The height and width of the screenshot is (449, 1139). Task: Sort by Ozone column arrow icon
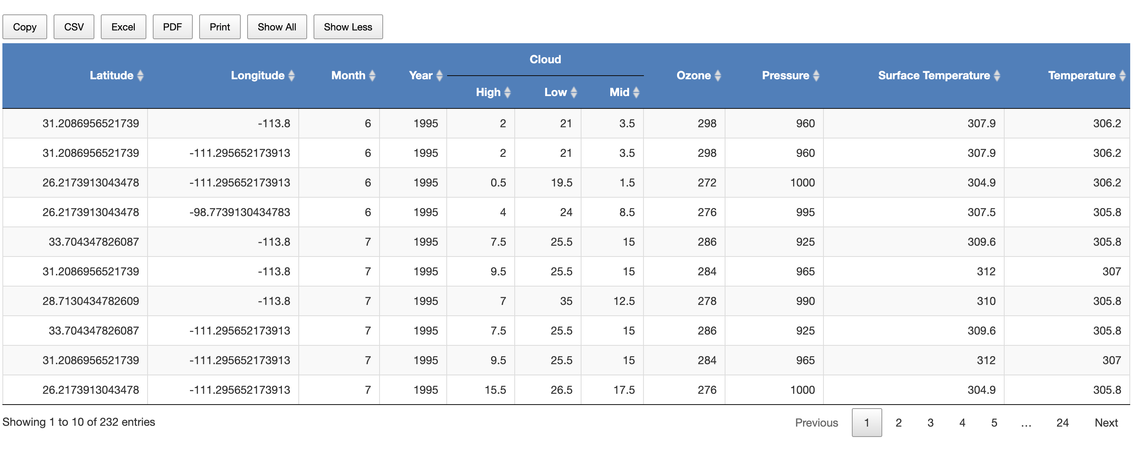(x=718, y=76)
